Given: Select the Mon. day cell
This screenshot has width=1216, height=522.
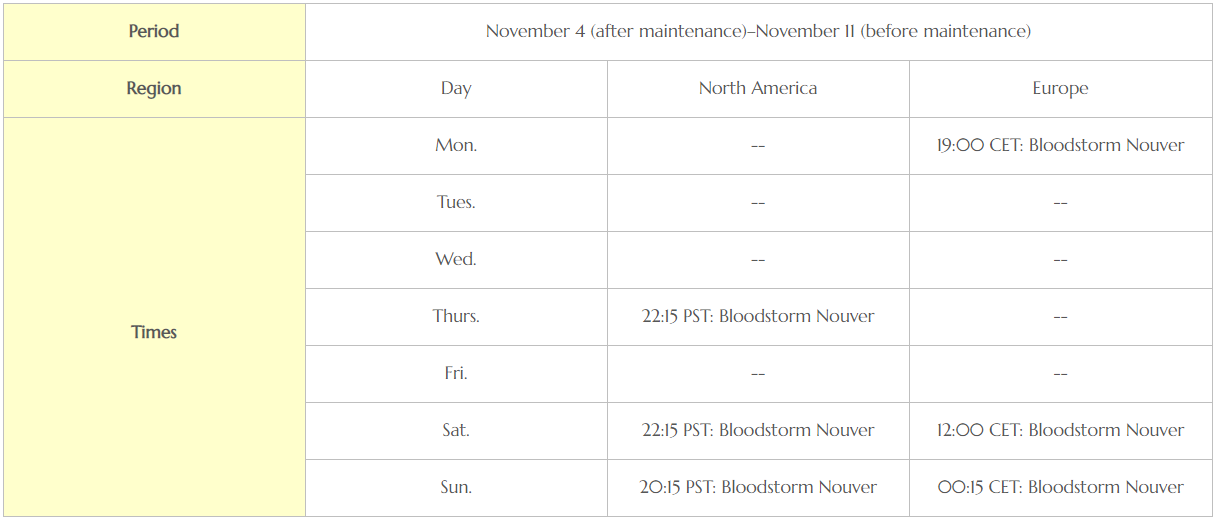Looking at the screenshot, I should pos(456,146).
